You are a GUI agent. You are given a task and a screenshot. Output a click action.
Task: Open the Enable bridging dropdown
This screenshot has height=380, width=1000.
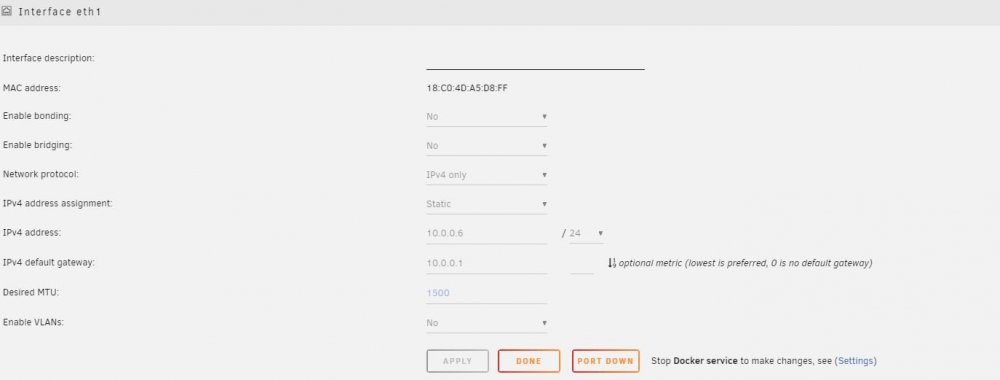487,146
